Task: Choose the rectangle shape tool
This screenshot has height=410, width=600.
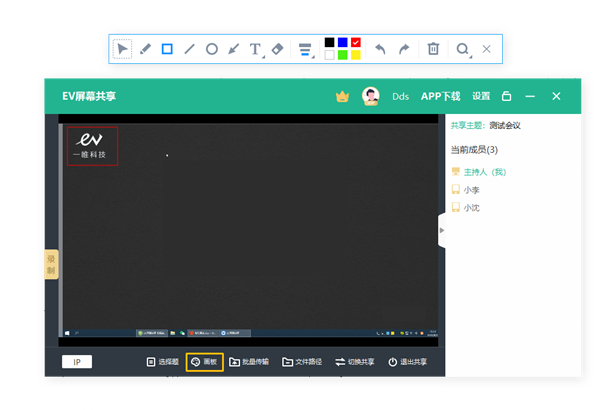Action: pos(167,49)
